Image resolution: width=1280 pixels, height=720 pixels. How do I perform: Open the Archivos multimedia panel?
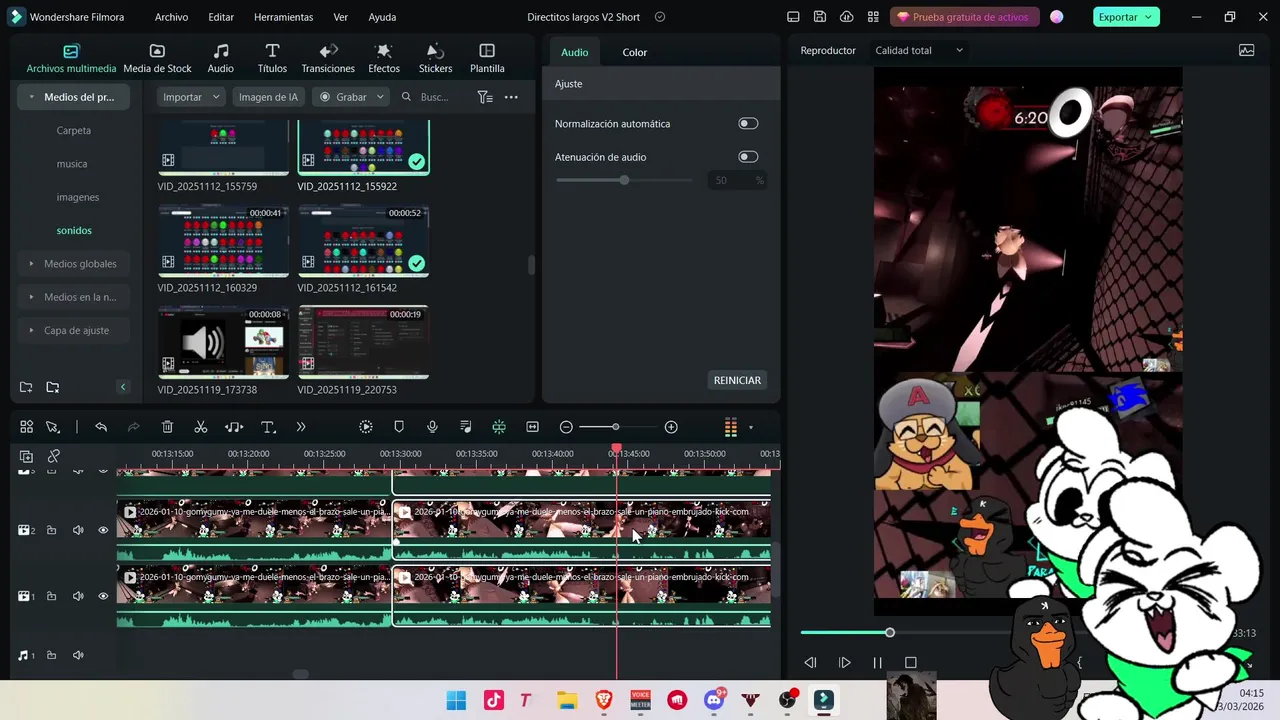[71, 59]
